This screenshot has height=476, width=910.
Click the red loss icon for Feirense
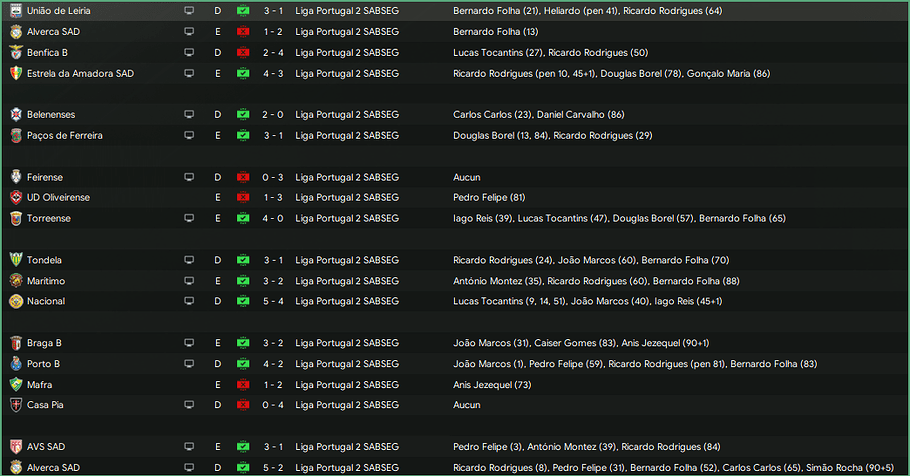[243, 177]
